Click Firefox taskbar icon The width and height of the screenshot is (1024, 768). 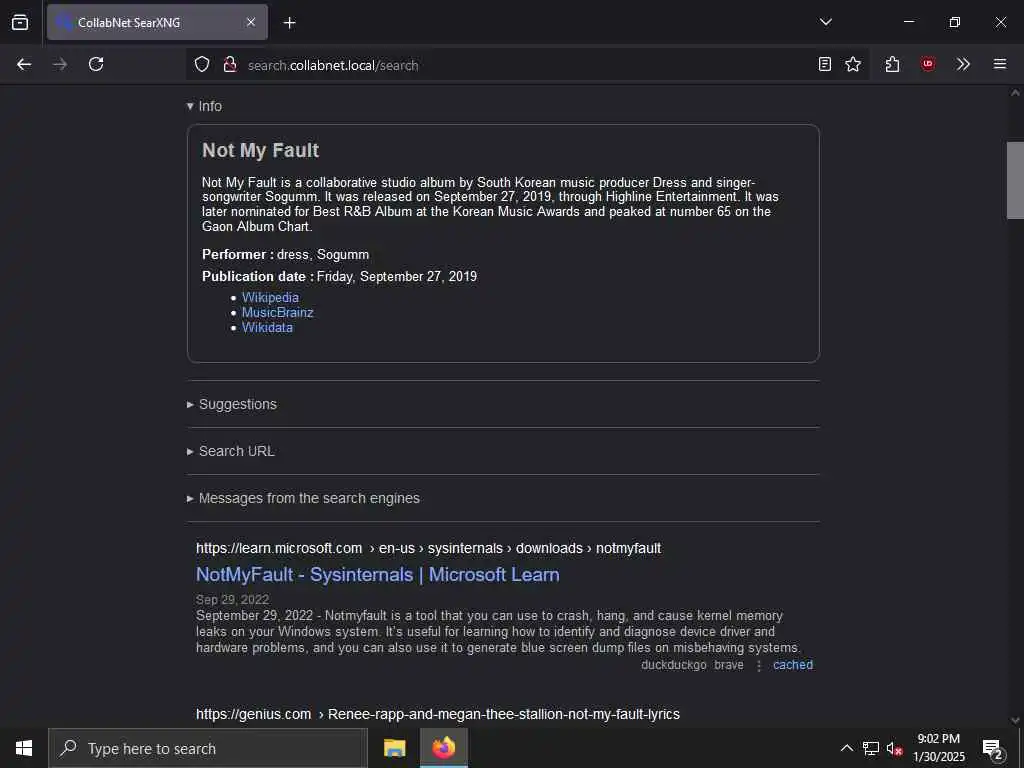(443, 748)
